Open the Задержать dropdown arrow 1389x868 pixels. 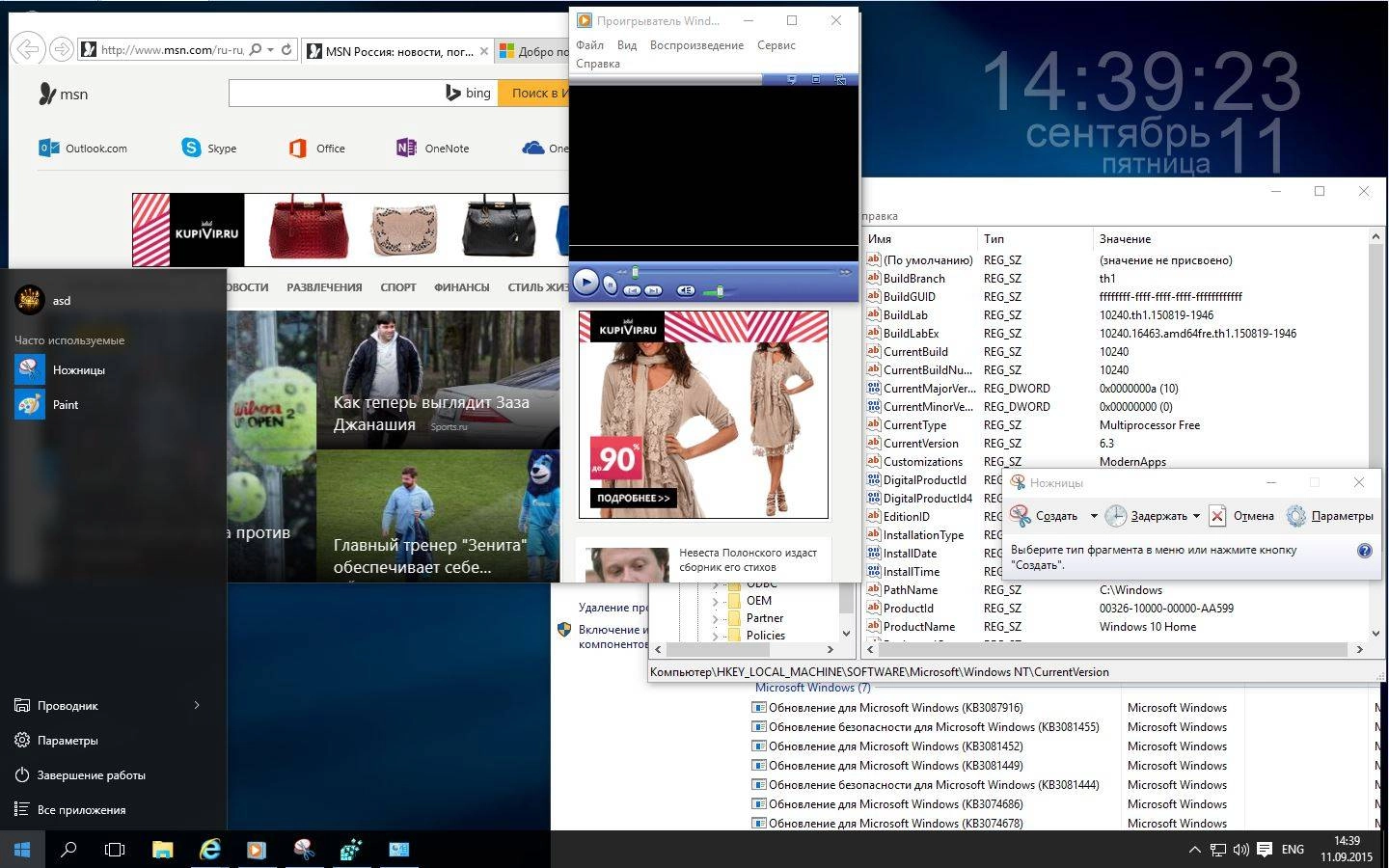click(1196, 516)
